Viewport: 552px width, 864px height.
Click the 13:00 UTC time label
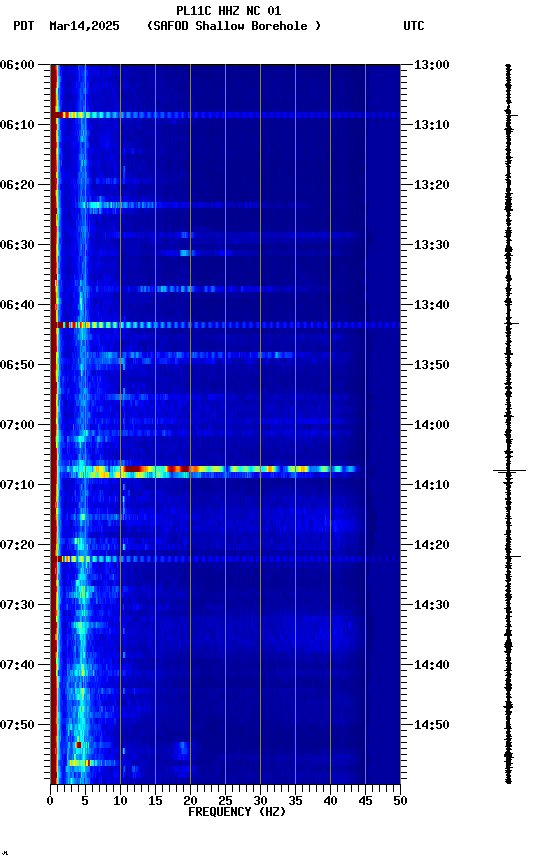tap(432, 65)
